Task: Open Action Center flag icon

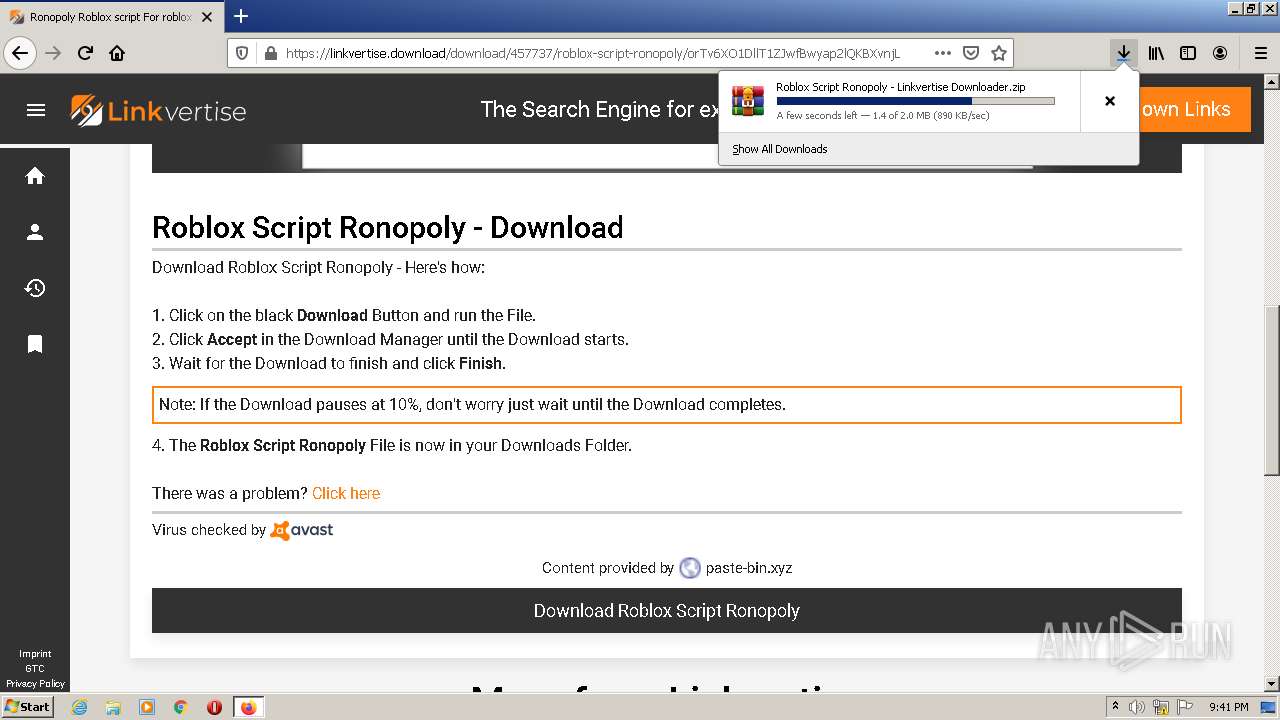Action: coord(1183,707)
